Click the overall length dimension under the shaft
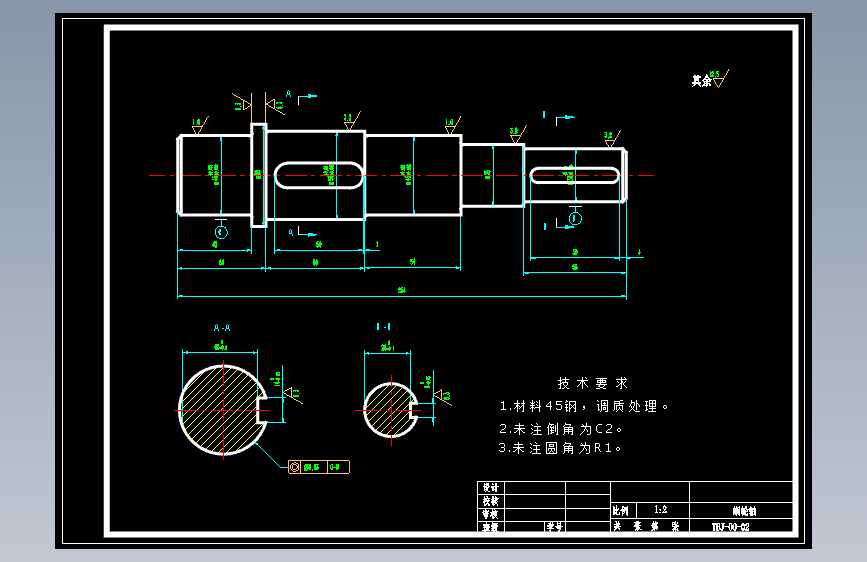867x562 pixels. coord(402,290)
